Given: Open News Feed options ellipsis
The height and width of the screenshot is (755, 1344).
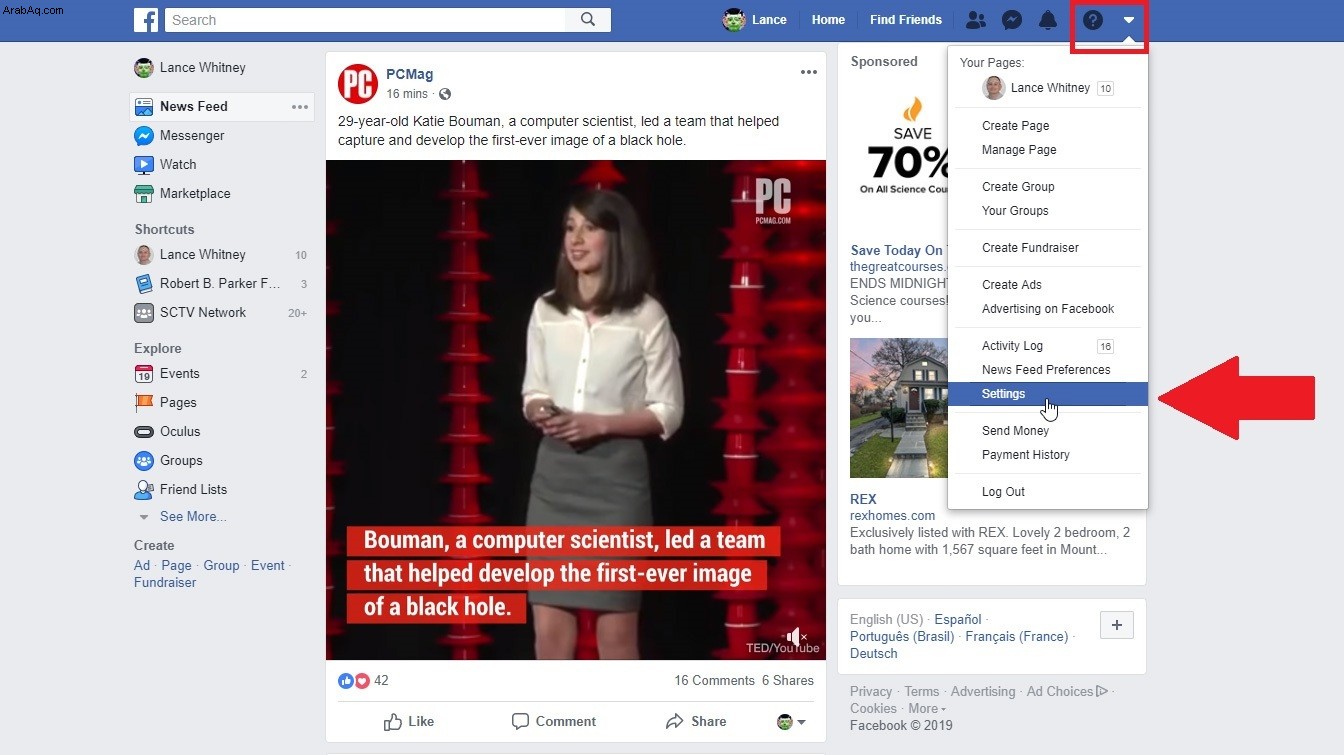Looking at the screenshot, I should pyautogui.click(x=300, y=107).
